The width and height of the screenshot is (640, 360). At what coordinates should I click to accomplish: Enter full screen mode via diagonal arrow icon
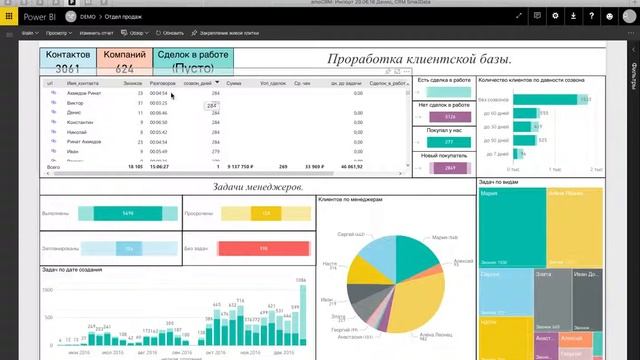519,16
